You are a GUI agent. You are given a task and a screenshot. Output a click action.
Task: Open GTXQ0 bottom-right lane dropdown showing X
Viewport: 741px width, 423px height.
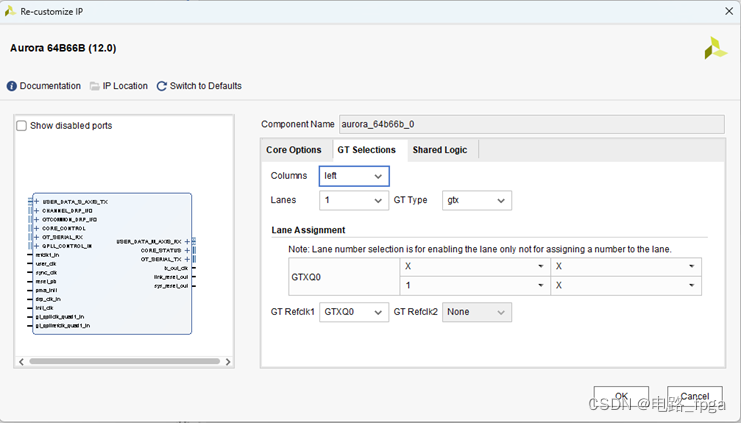626,286
